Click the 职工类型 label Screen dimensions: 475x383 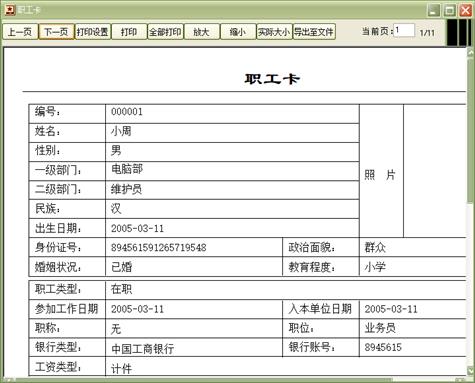(58, 289)
